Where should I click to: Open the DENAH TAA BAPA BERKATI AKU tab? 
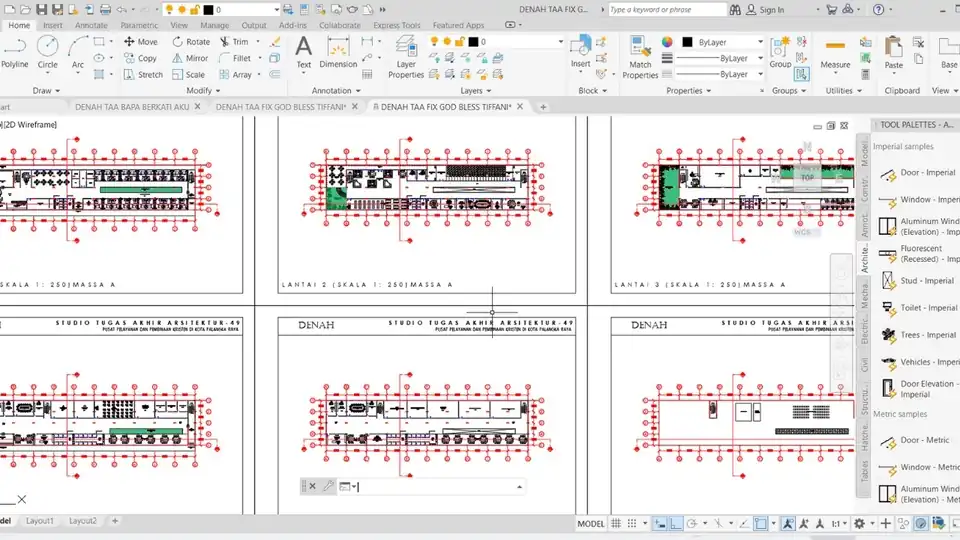tap(132, 107)
